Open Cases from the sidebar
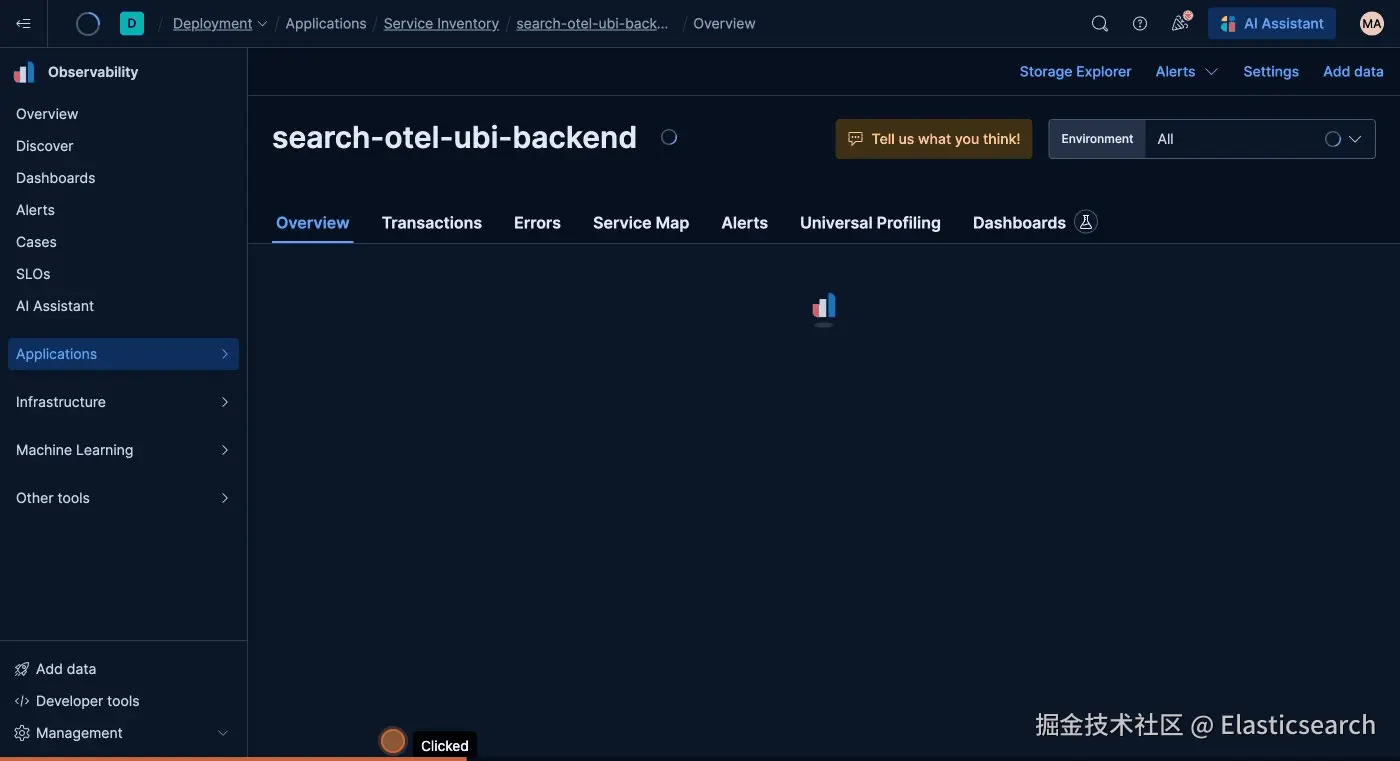Viewport: 1400px width, 761px height. (x=36, y=242)
